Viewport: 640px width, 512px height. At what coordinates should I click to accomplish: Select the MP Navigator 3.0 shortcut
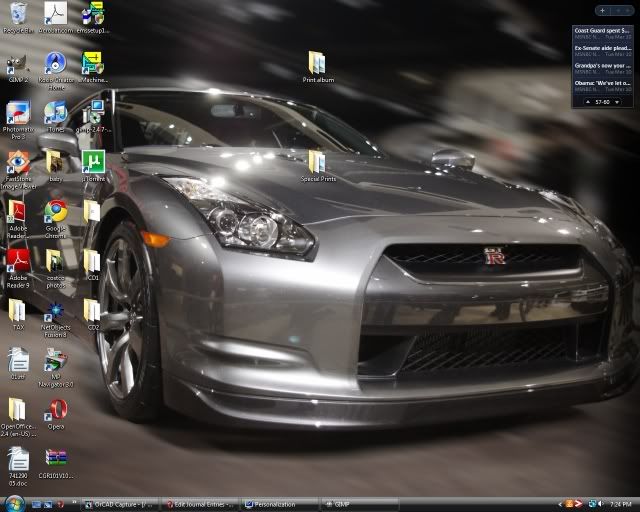[x=56, y=368]
